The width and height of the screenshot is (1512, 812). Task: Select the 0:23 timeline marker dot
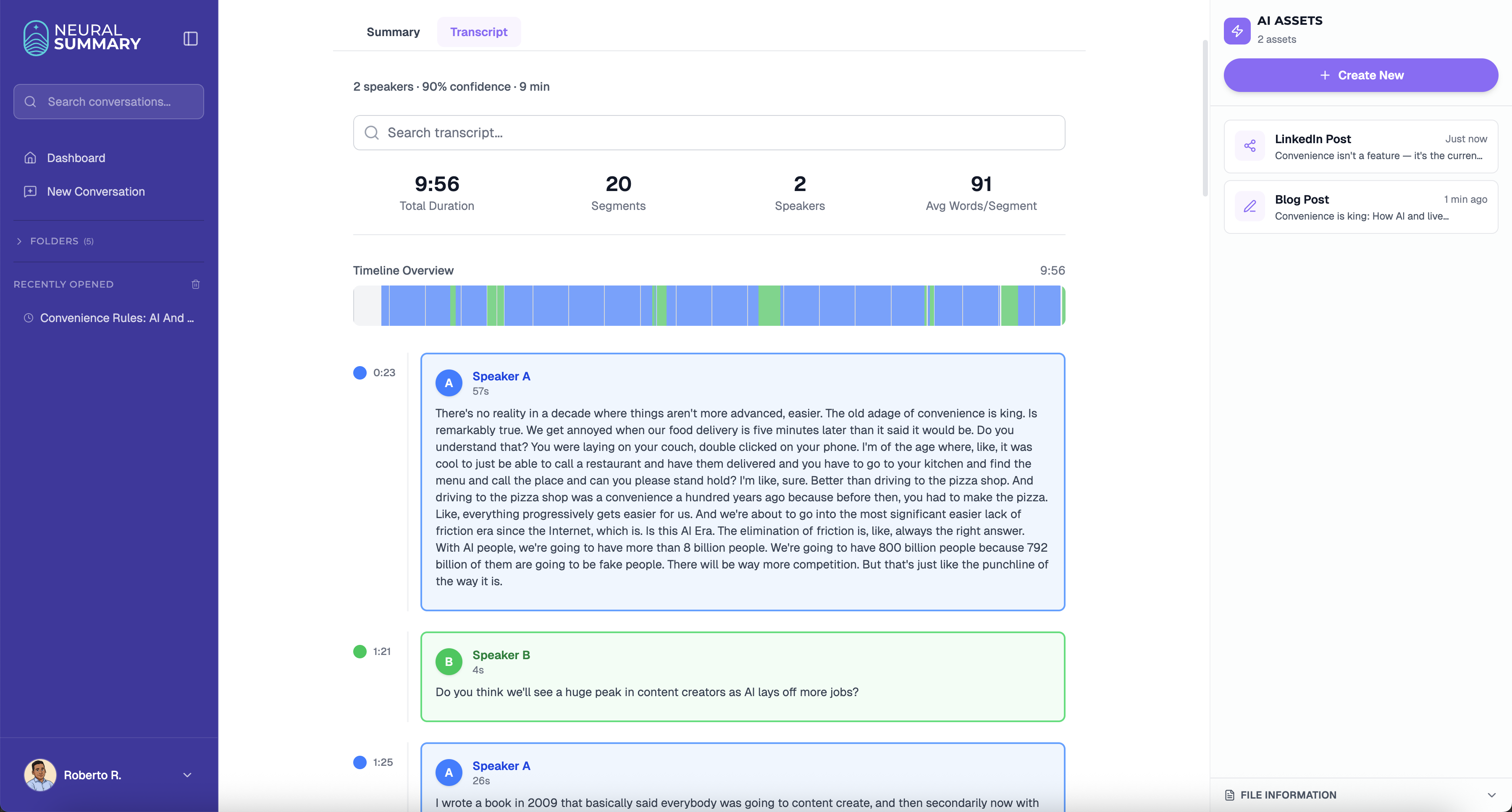point(360,372)
